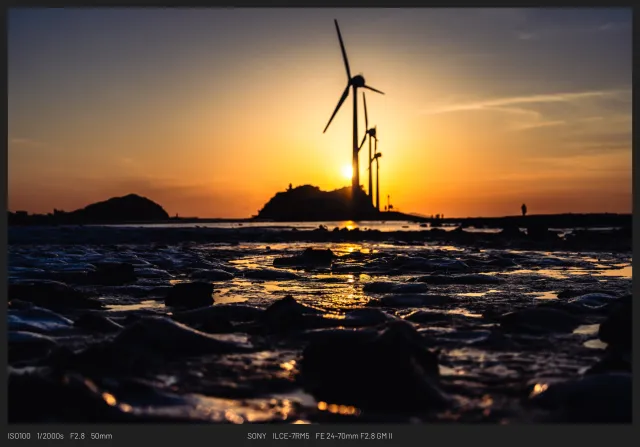
Task: Click the ILCE-7RM5 camera model text
Action: [x=291, y=436]
